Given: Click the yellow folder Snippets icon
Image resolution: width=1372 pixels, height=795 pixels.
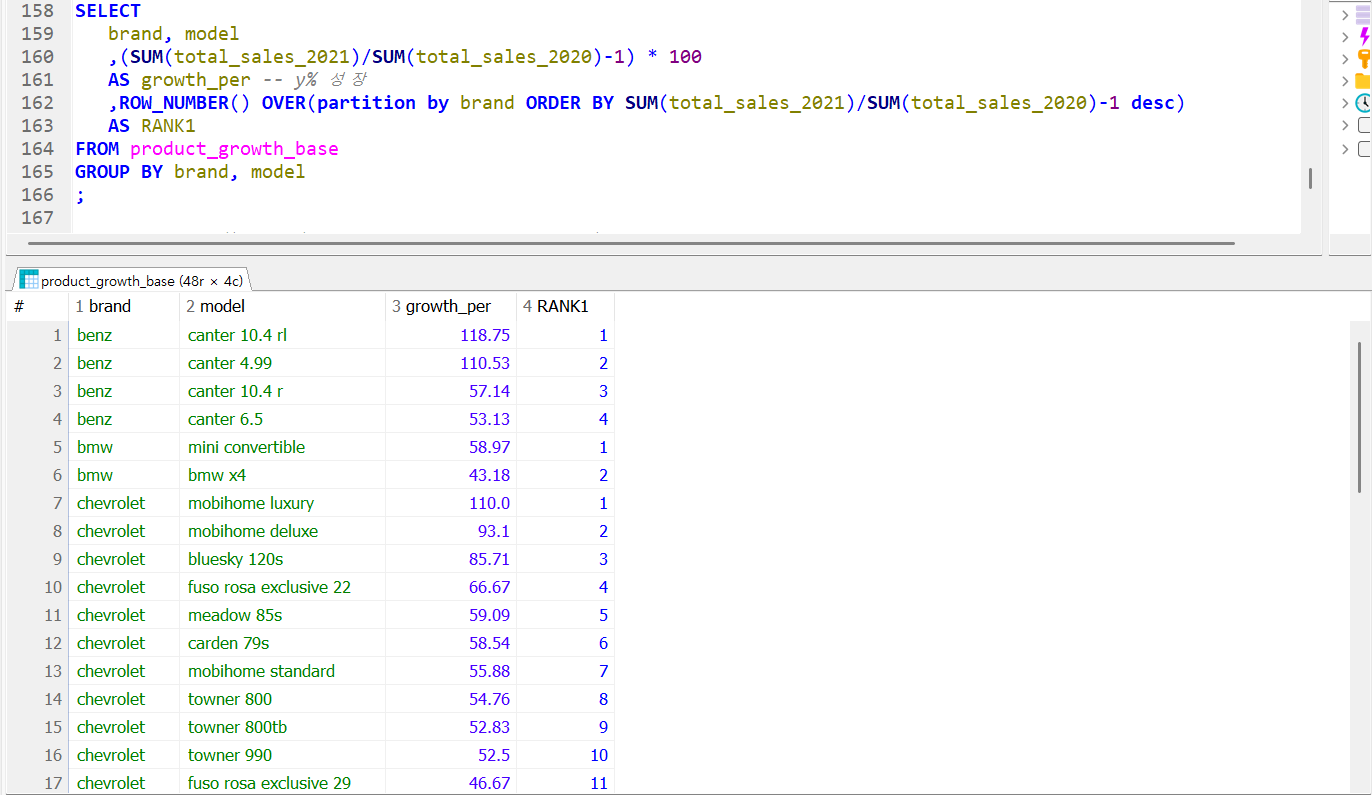Looking at the screenshot, I should pyautogui.click(x=1364, y=80).
